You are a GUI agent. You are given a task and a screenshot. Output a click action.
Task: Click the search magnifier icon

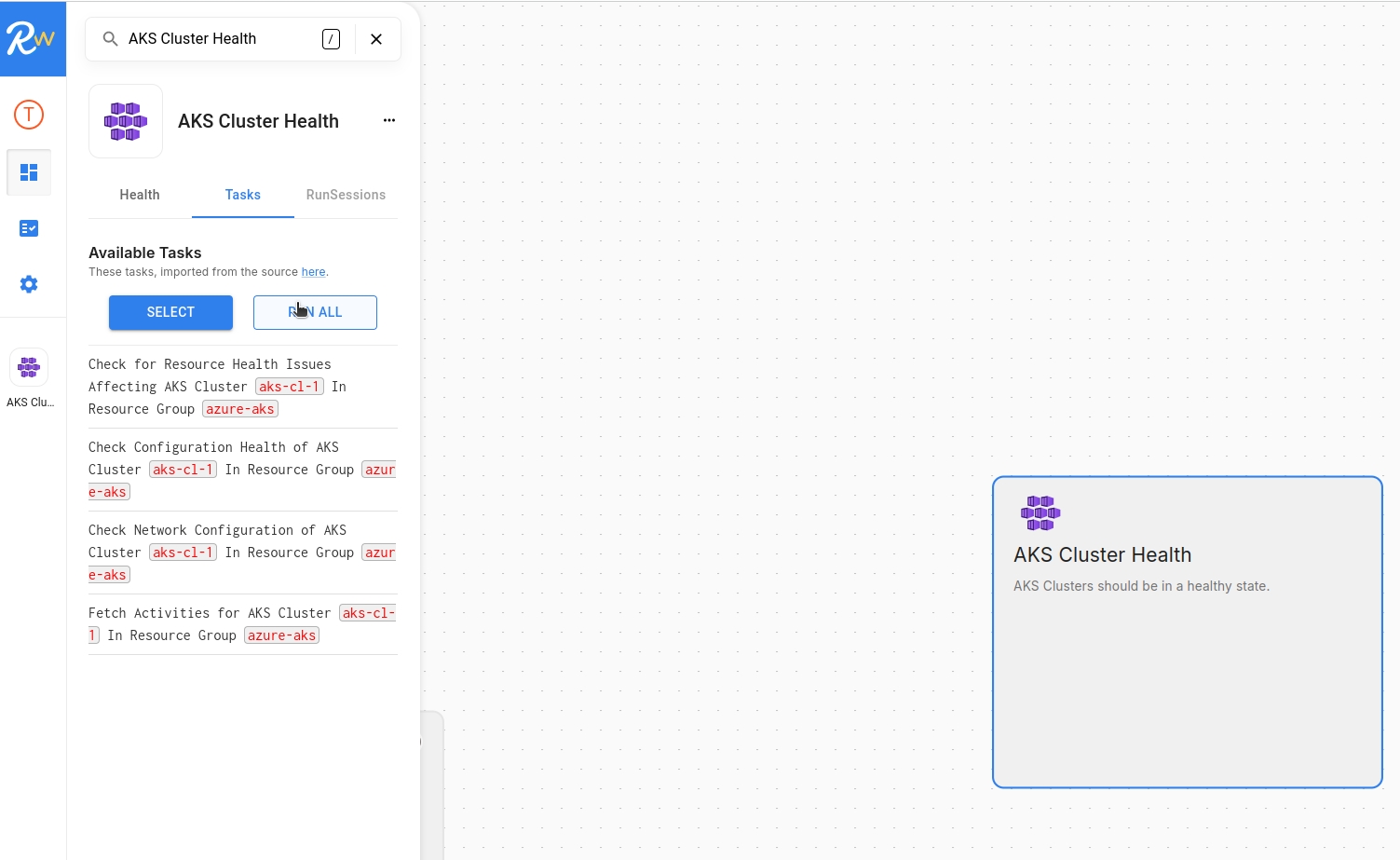[x=109, y=38]
